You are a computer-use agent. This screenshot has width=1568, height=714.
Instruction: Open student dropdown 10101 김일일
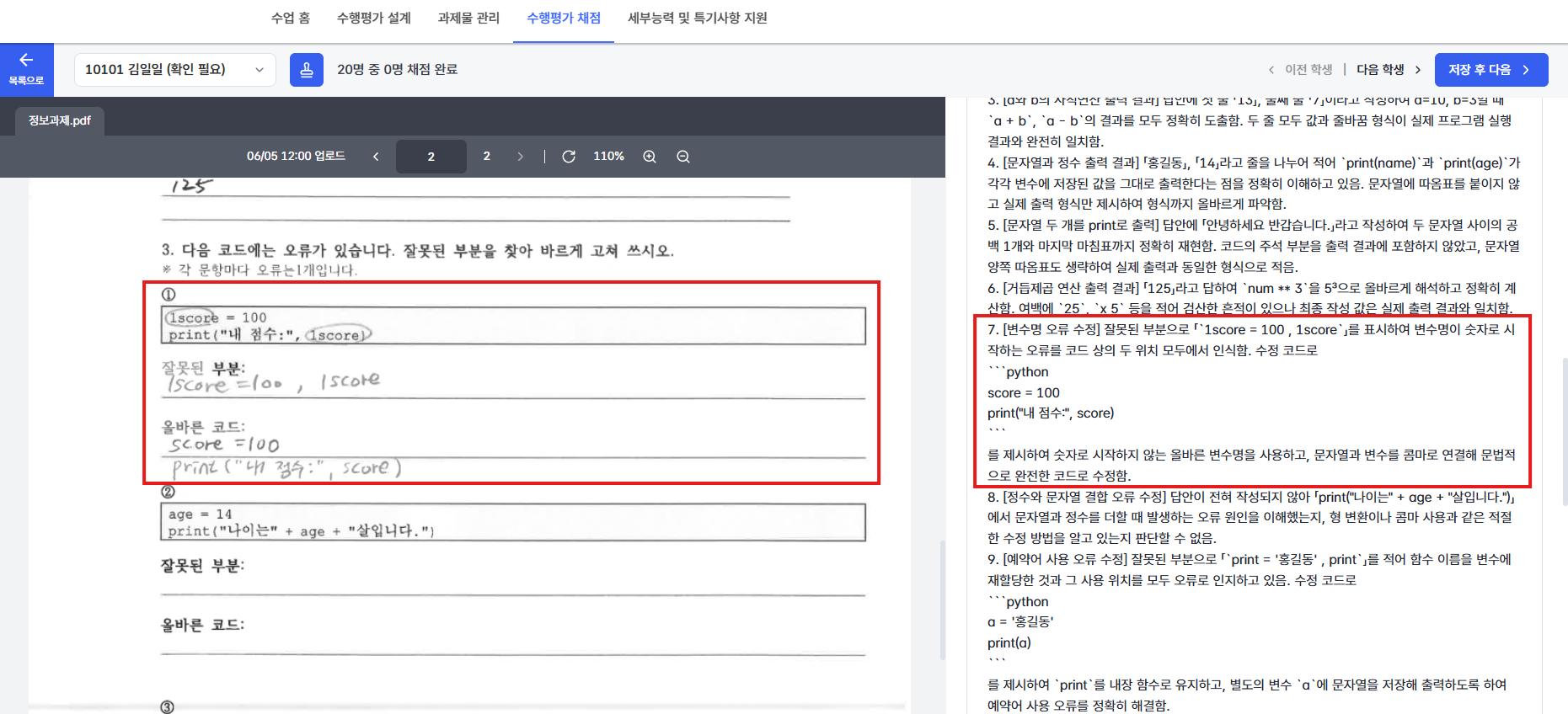(x=175, y=70)
